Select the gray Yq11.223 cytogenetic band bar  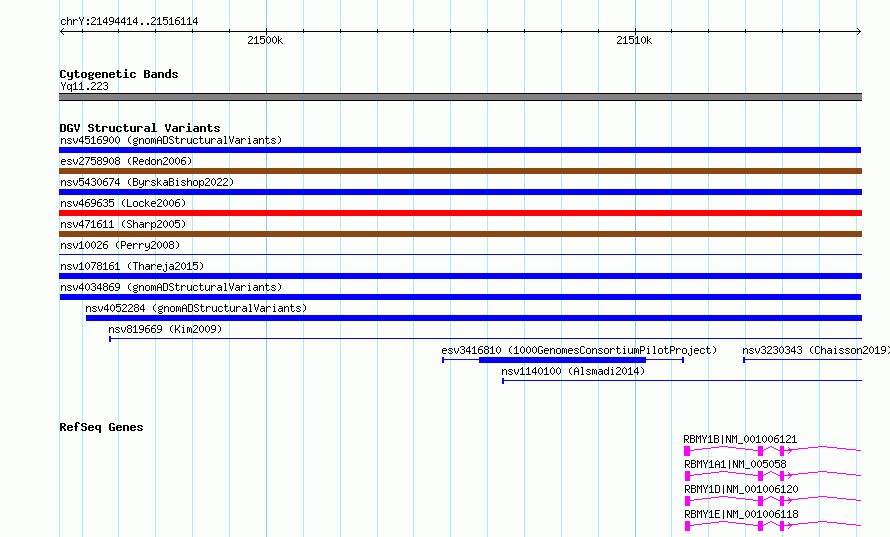pyautogui.click(x=460, y=97)
